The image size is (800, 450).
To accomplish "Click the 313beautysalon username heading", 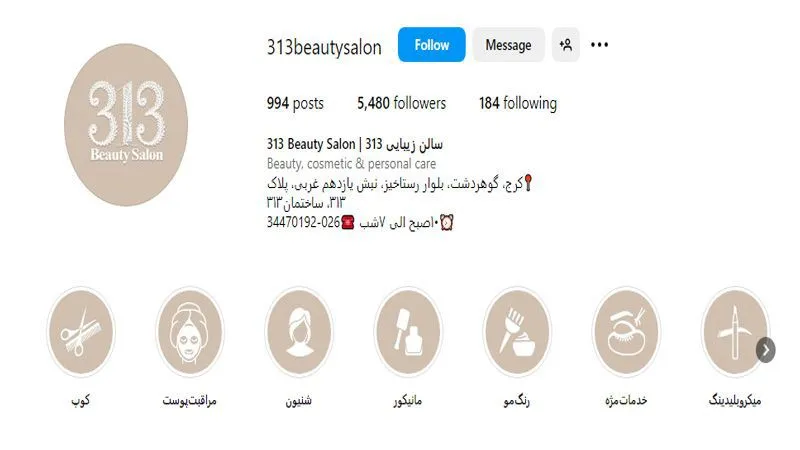I will (324, 47).
